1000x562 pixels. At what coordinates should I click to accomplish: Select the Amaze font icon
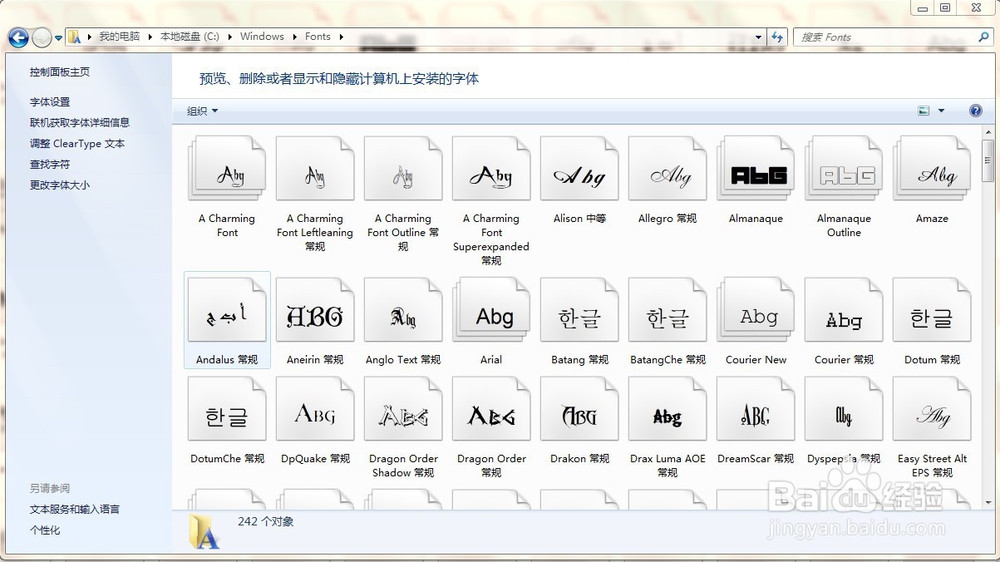[932, 169]
